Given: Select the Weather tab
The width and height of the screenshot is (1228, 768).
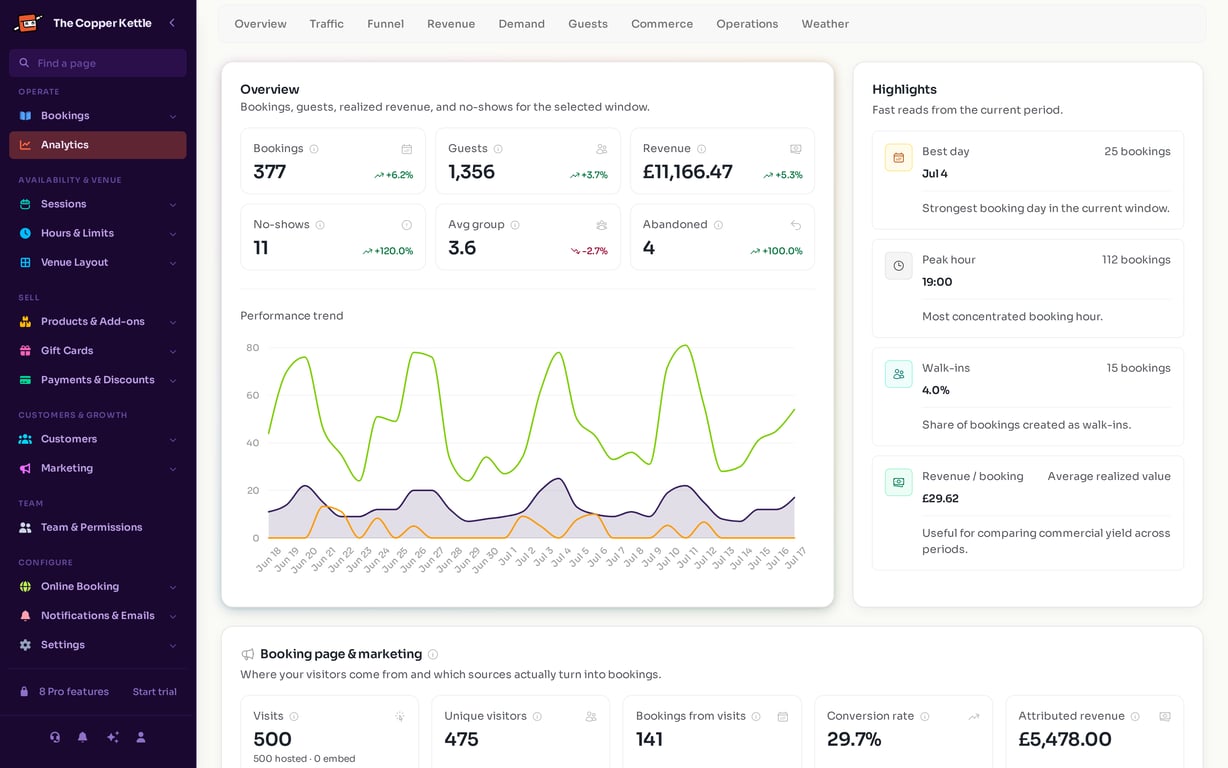Looking at the screenshot, I should 825,24.
